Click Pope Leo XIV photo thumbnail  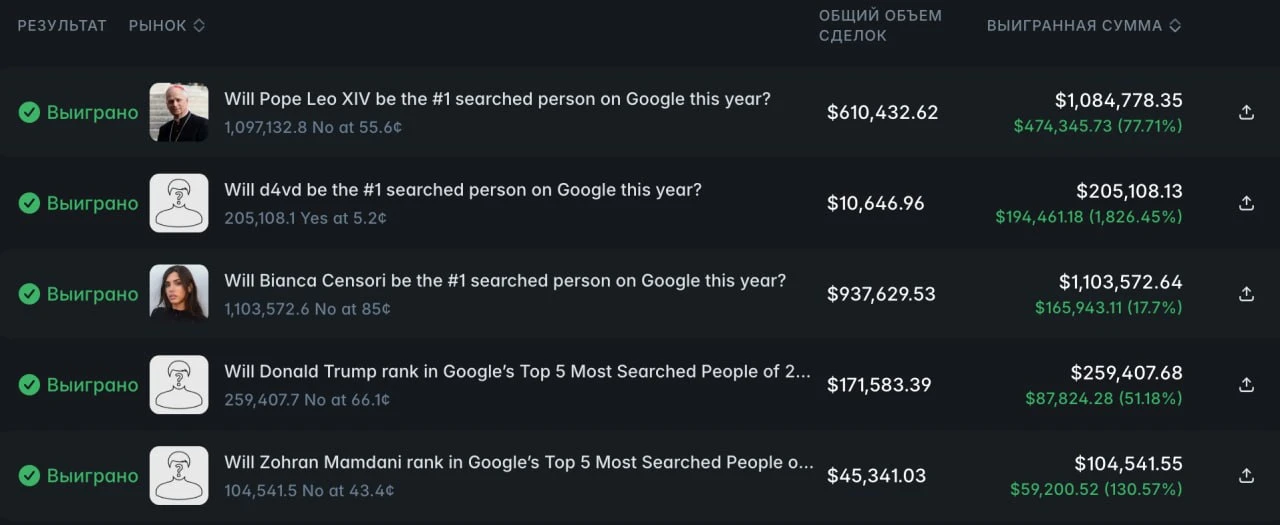click(179, 112)
